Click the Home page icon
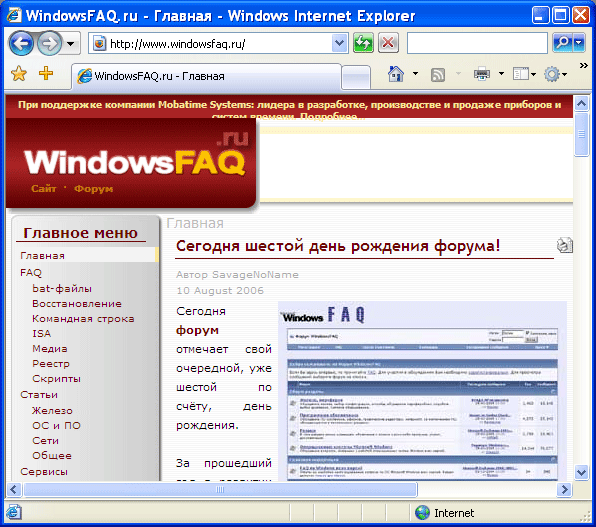Viewport: 596px width, 527px height. tap(396, 74)
